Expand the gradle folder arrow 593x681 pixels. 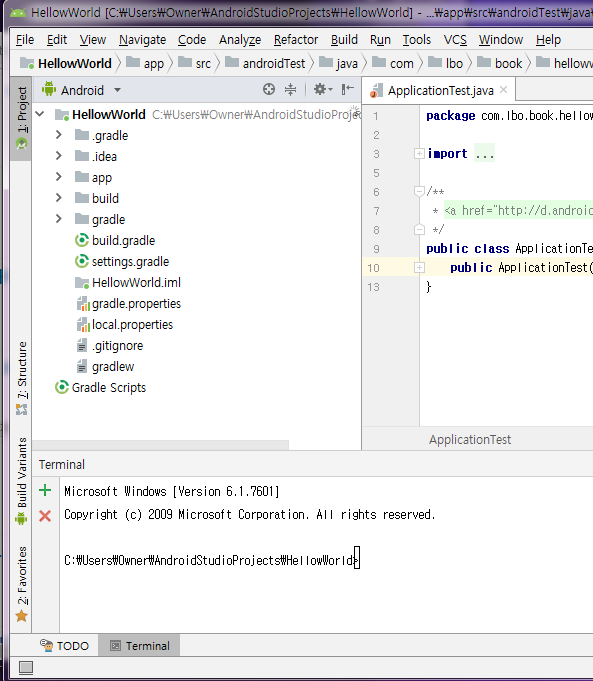click(x=59, y=218)
